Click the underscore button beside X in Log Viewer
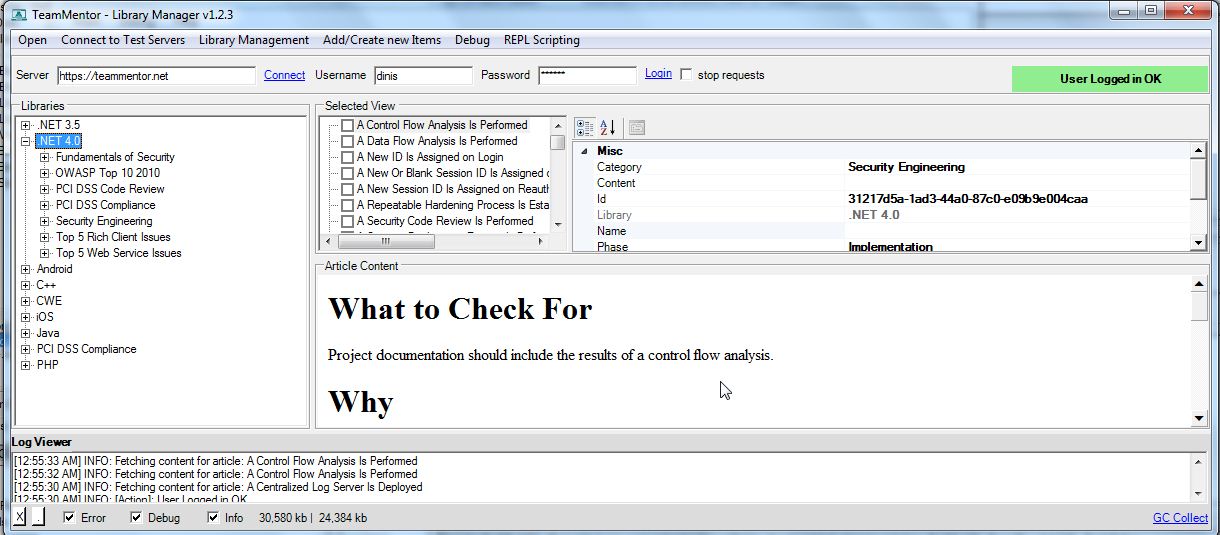Viewport: 1220px width, 535px height. tap(38, 517)
